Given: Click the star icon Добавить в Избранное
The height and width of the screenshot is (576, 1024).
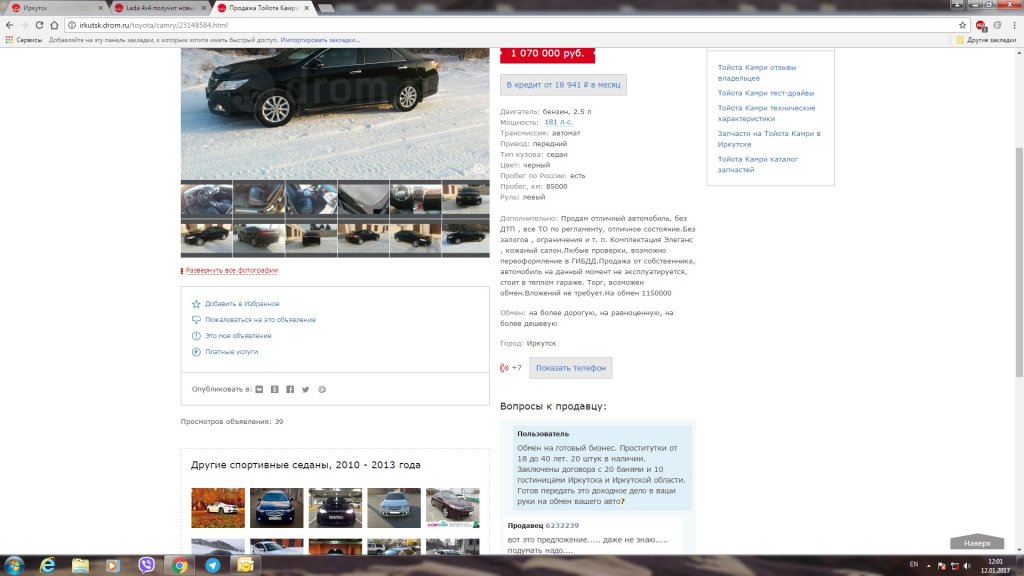Looking at the screenshot, I should [x=196, y=304].
